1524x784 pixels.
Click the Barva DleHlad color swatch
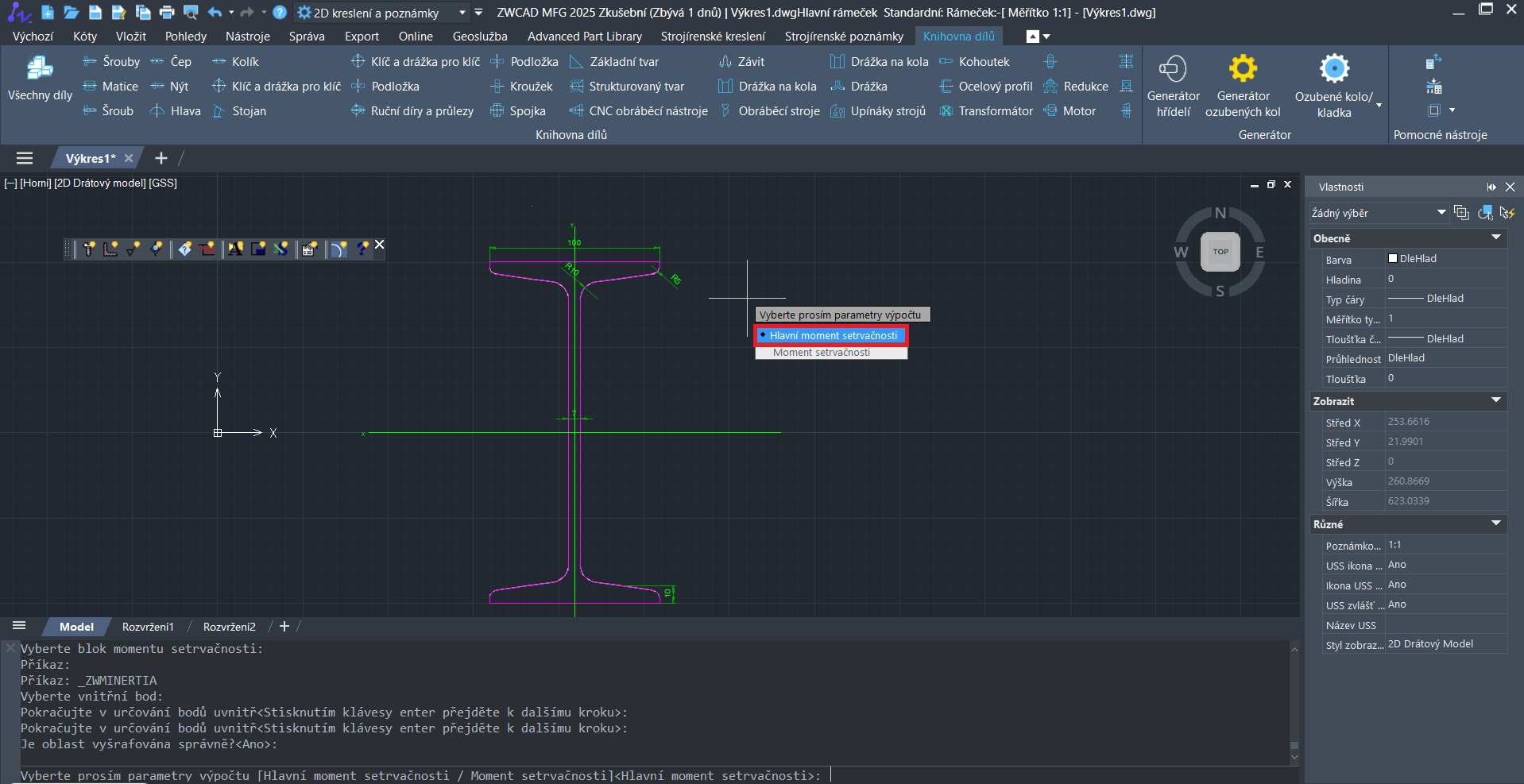point(1393,259)
